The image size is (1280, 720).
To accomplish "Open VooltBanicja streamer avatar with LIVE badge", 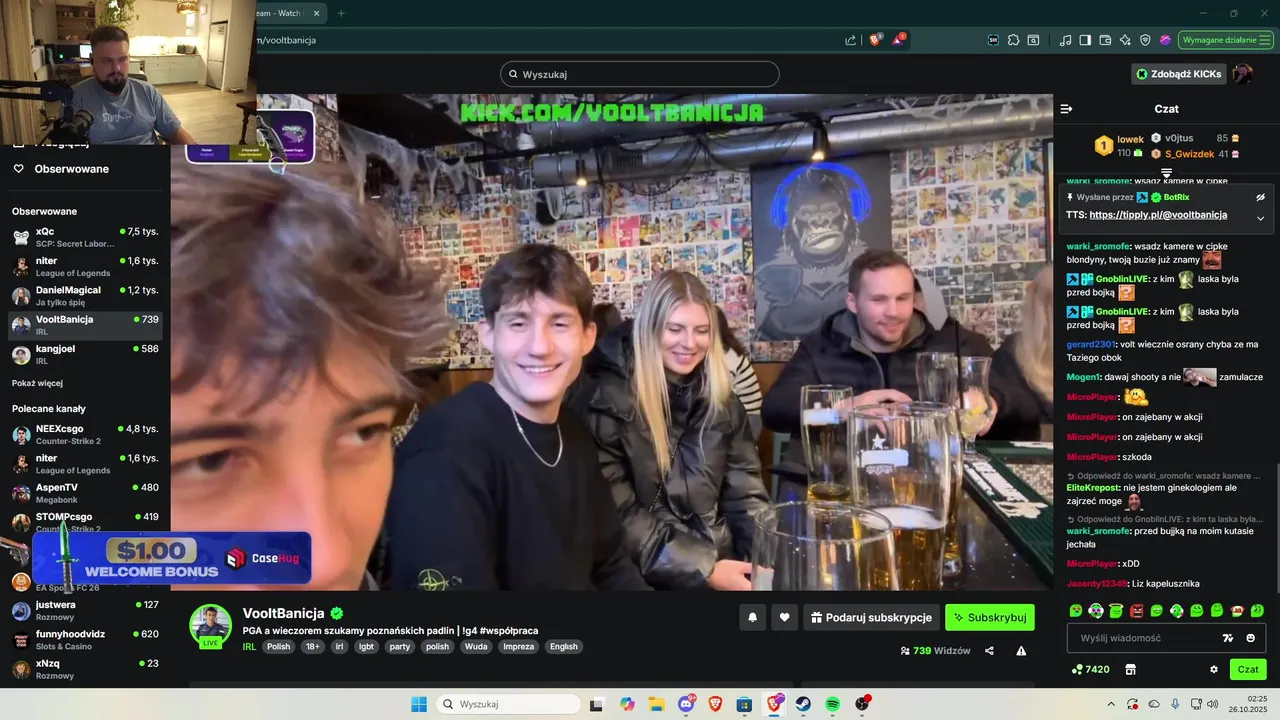I will click(211, 626).
